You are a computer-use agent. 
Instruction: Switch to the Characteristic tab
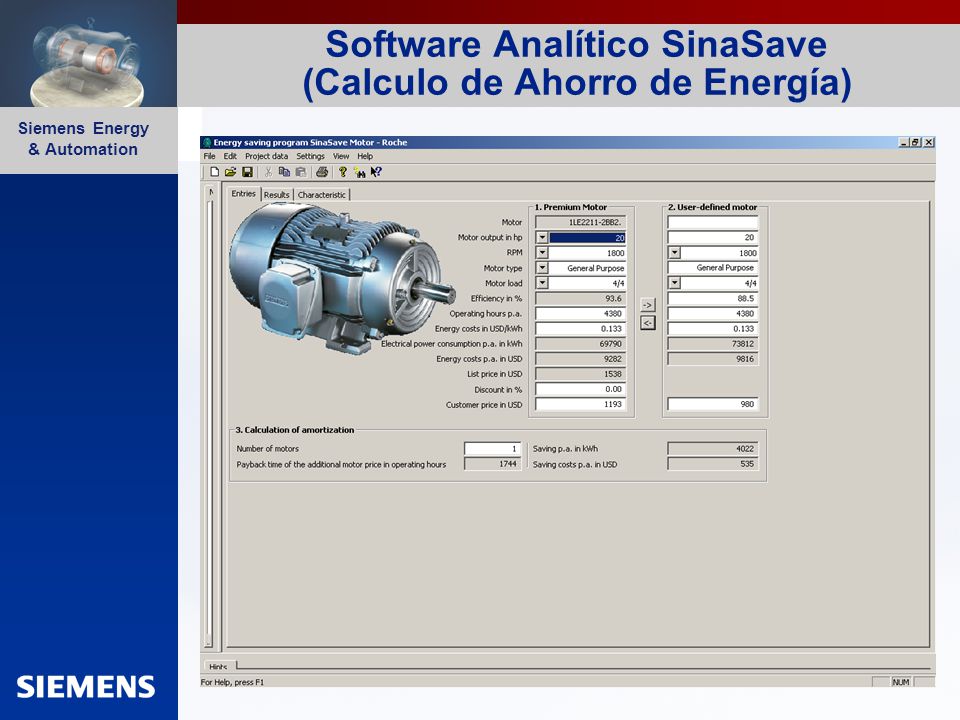(x=321, y=195)
